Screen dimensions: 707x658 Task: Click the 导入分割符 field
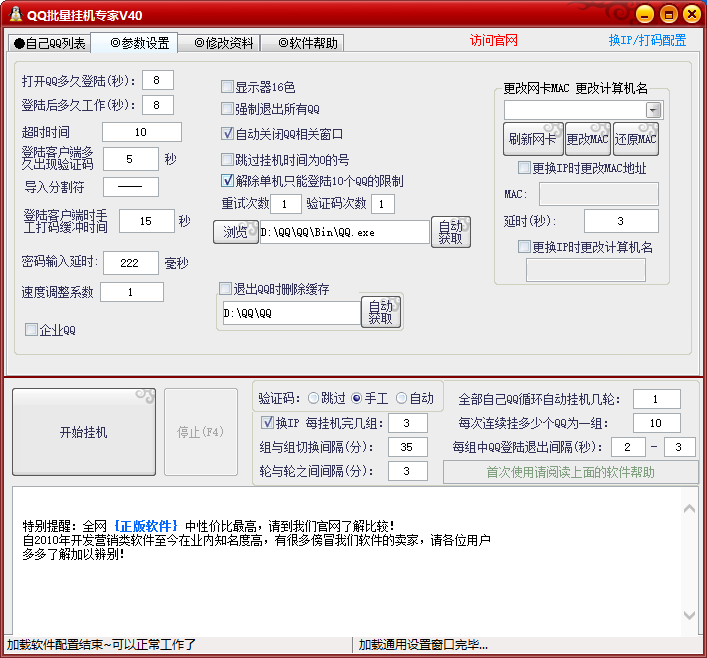point(131,187)
